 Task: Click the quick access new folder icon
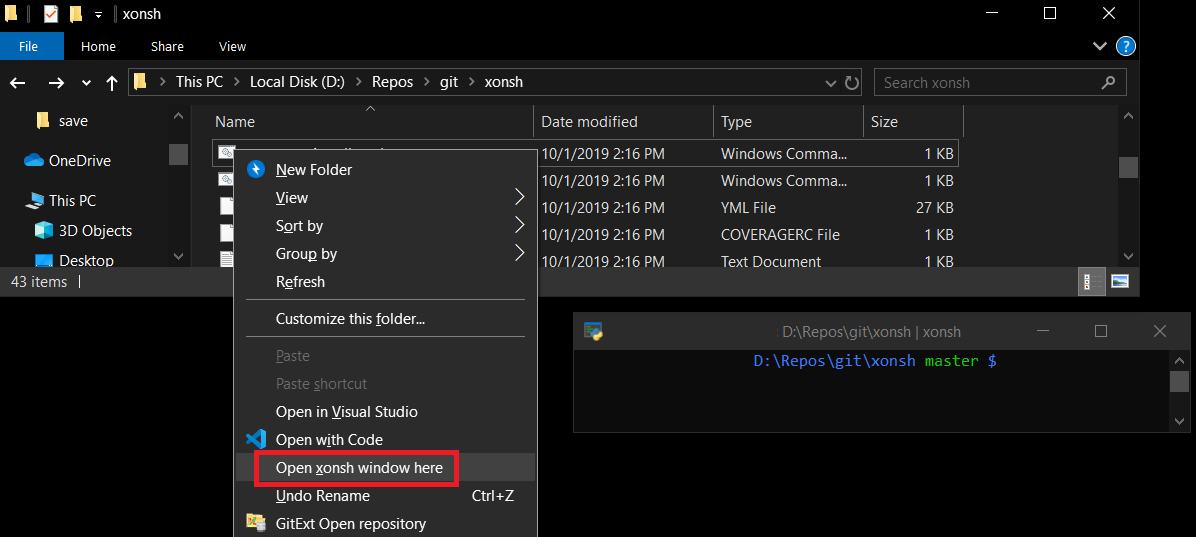[x=76, y=14]
